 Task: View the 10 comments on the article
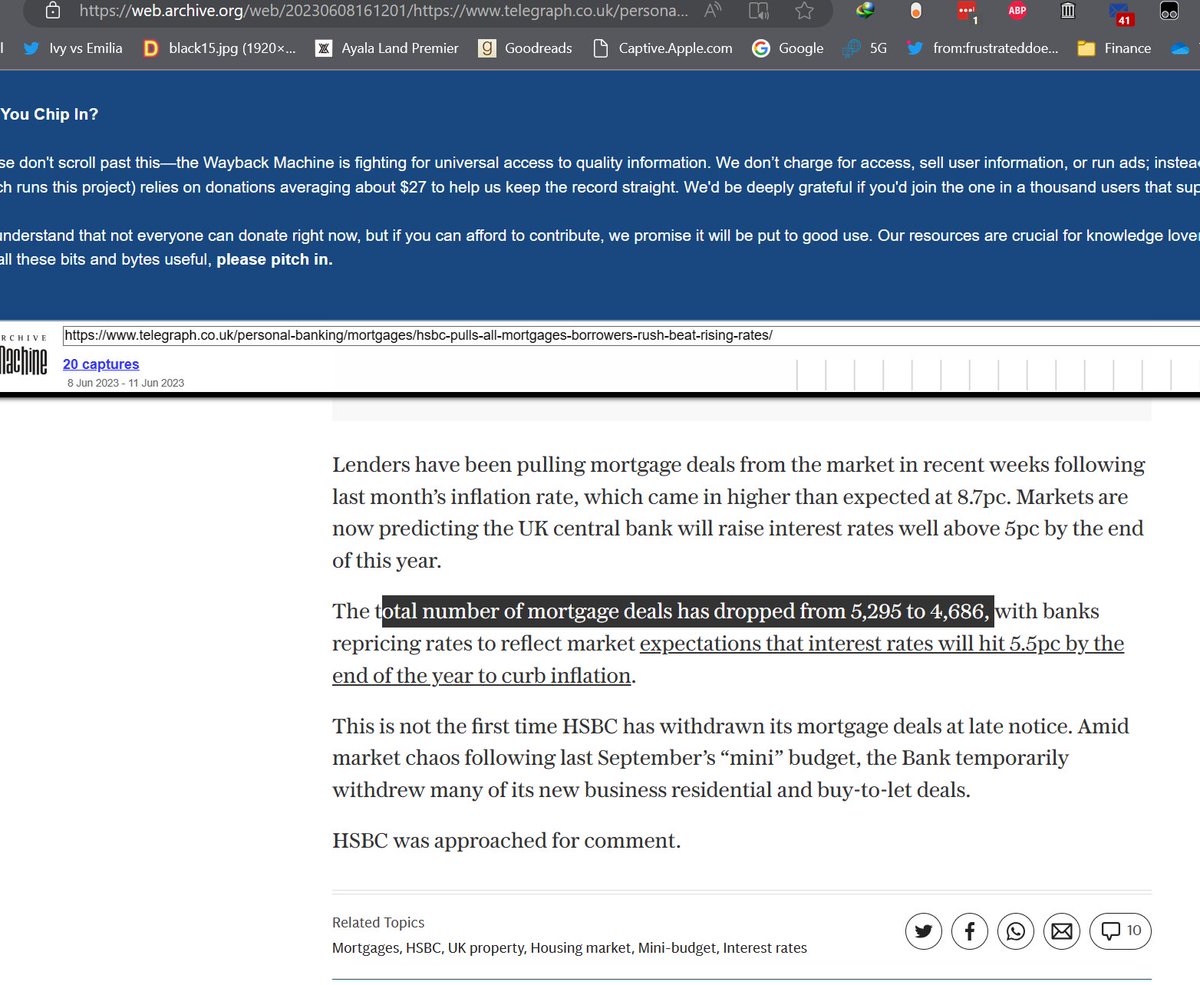pos(1120,931)
